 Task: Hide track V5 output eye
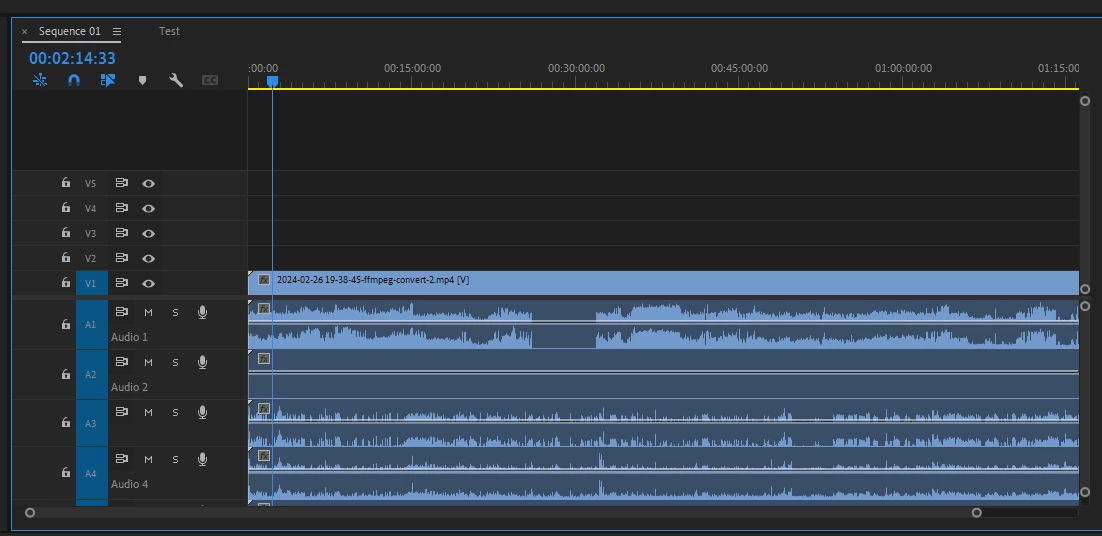[148, 183]
